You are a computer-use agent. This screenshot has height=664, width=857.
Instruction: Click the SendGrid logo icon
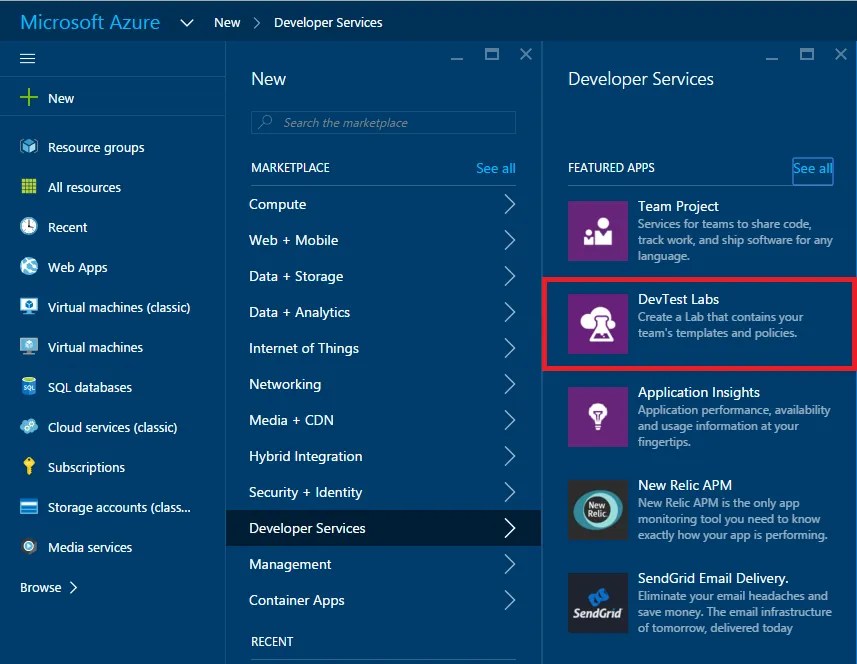point(598,603)
